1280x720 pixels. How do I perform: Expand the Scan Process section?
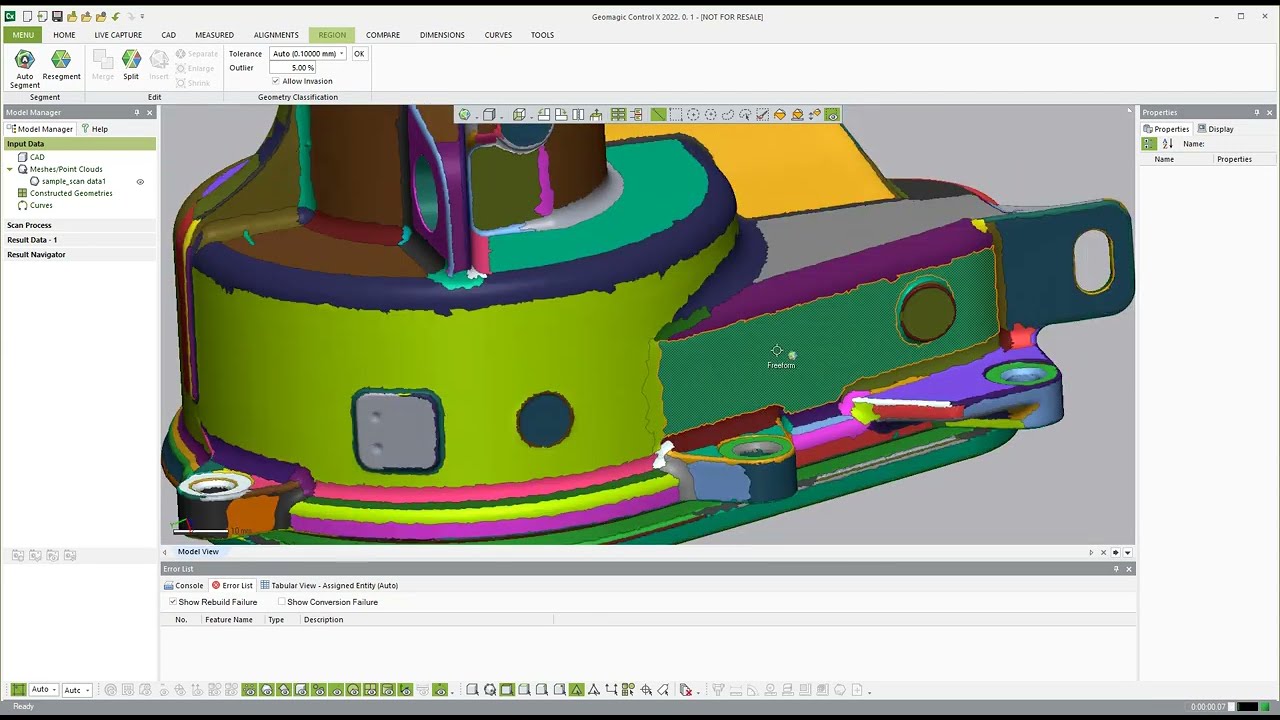point(29,225)
